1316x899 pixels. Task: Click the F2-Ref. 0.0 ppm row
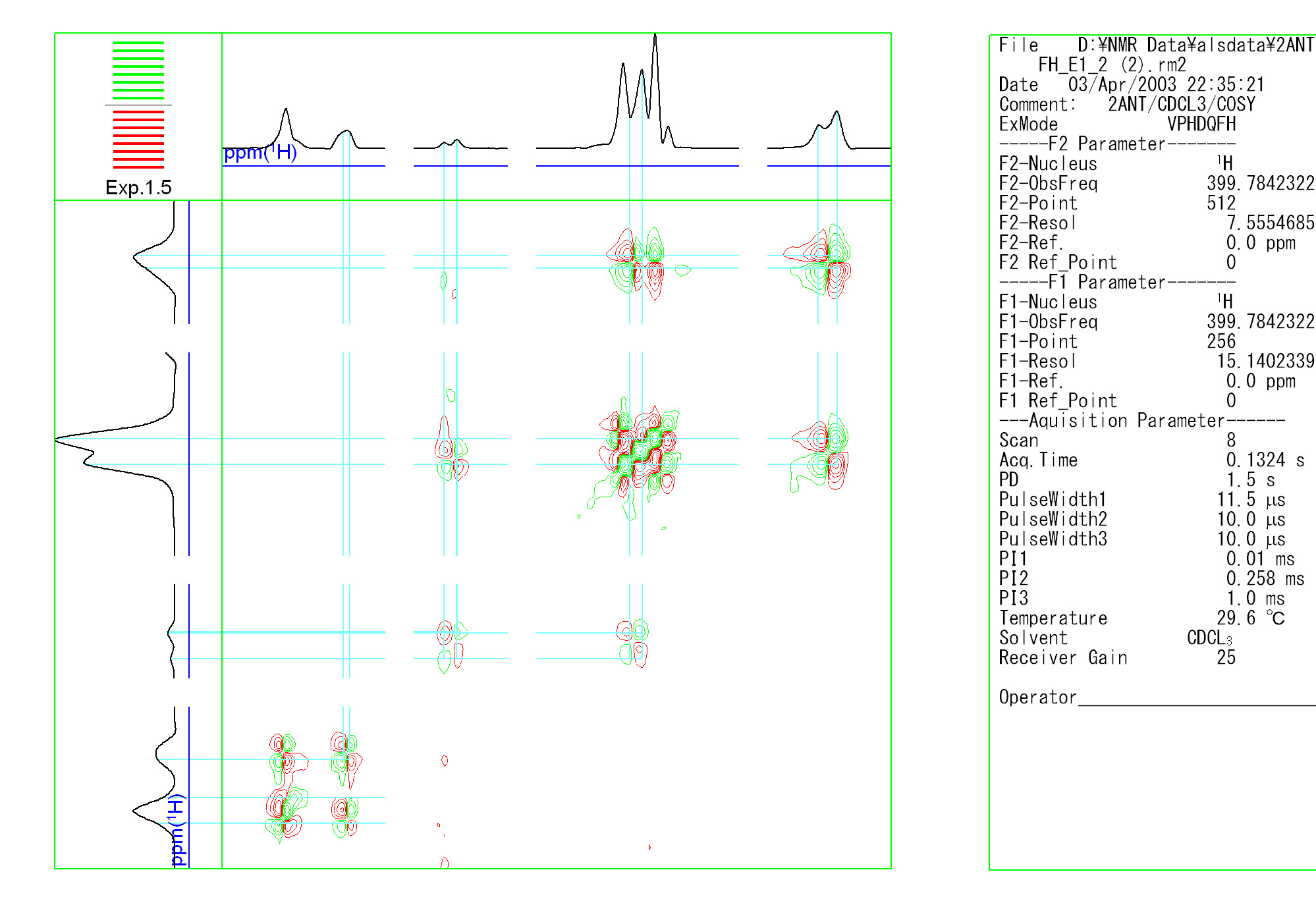pyautogui.click(x=1147, y=242)
